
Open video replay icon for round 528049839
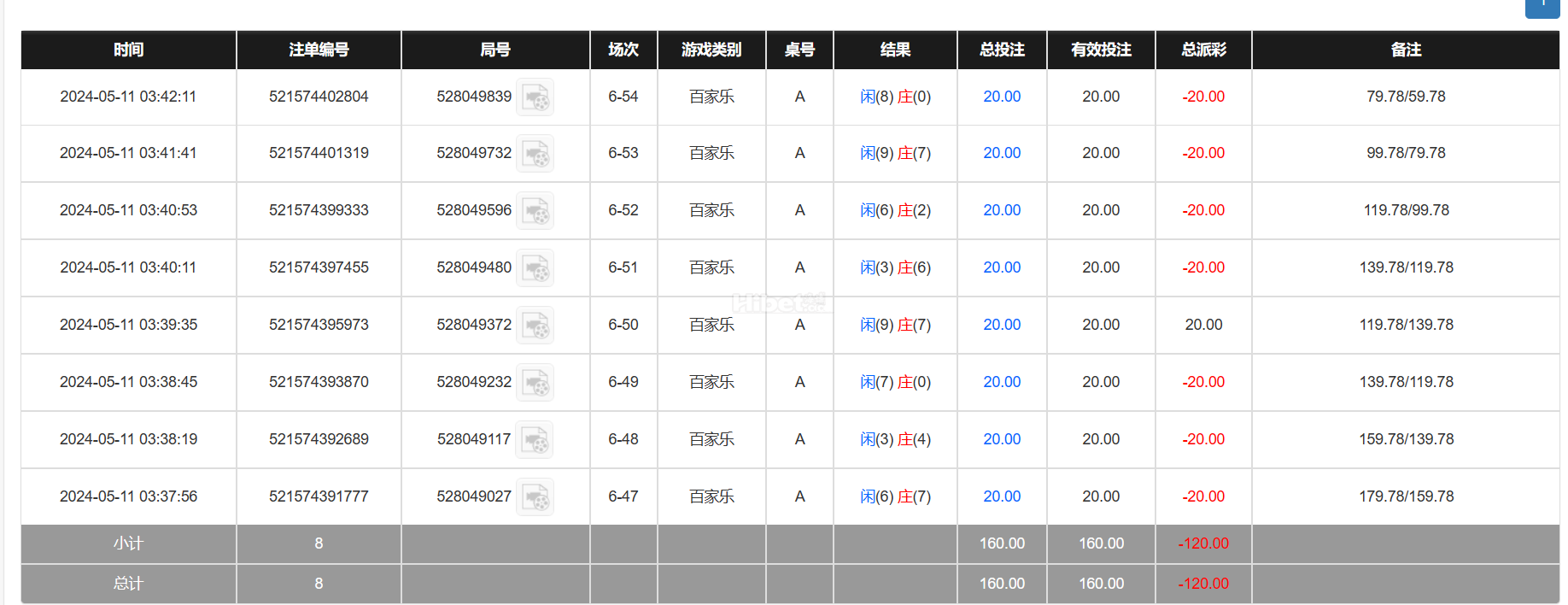(x=535, y=97)
